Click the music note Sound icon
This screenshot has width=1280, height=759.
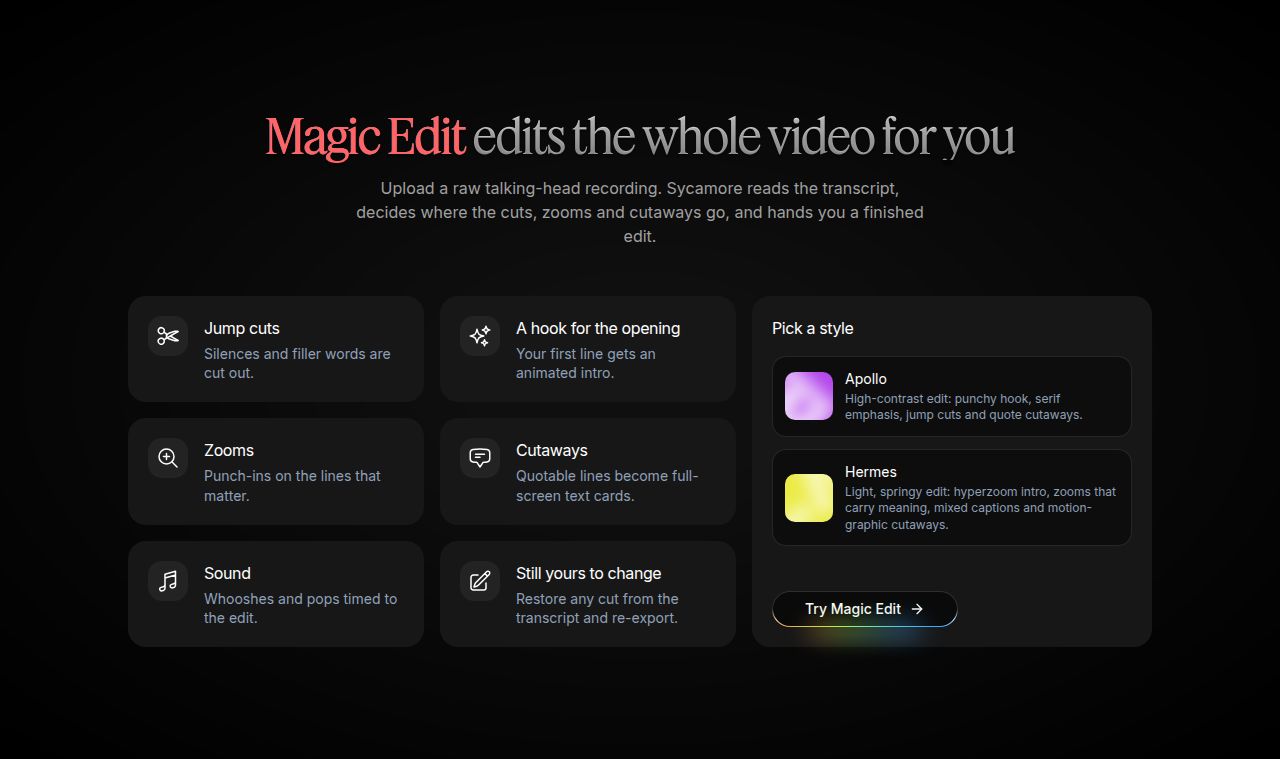168,581
